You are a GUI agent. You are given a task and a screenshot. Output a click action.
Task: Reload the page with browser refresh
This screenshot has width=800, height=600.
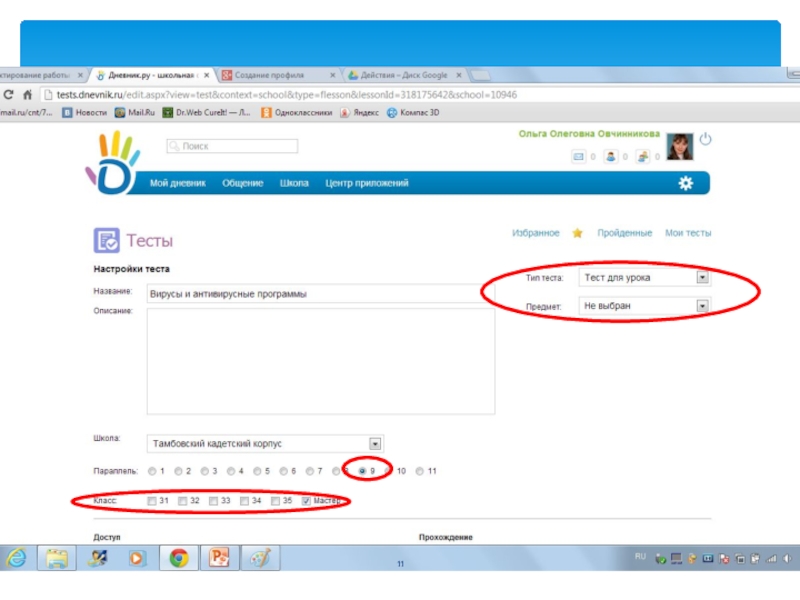pyautogui.click(x=8, y=94)
